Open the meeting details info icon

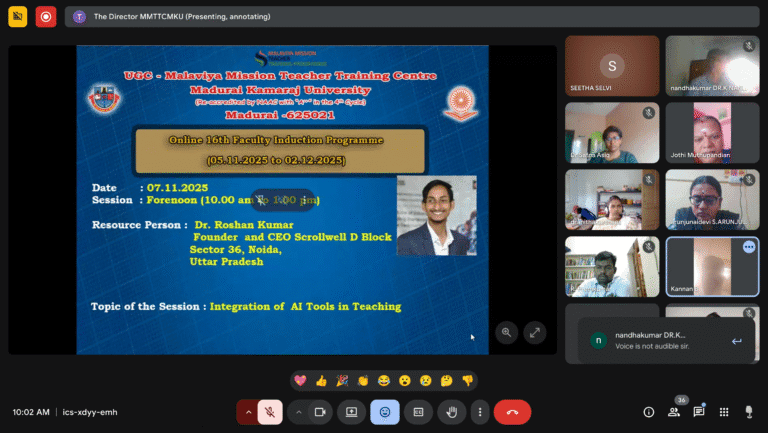(x=648, y=411)
